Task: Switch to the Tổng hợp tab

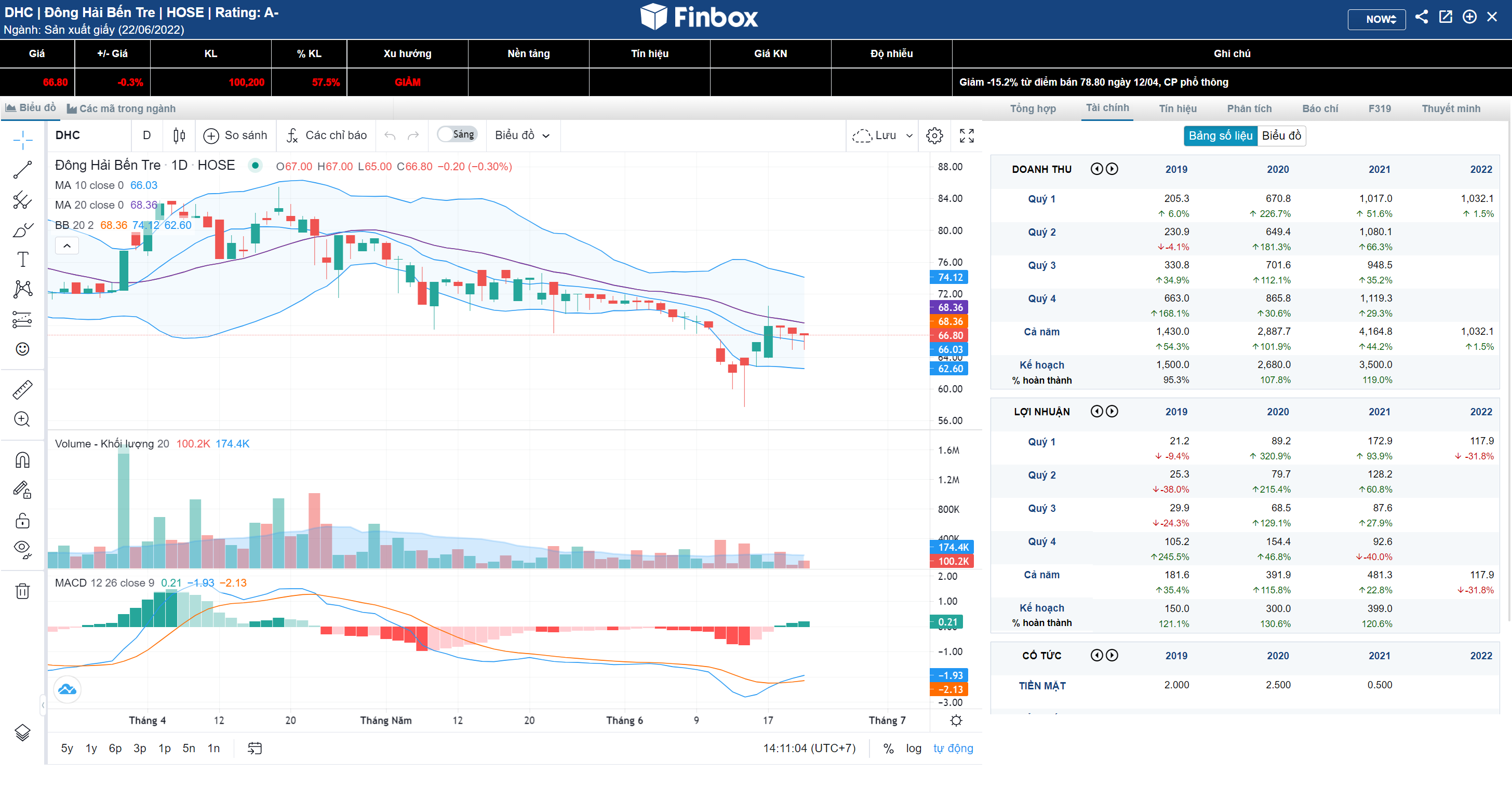Action: coord(1033,108)
